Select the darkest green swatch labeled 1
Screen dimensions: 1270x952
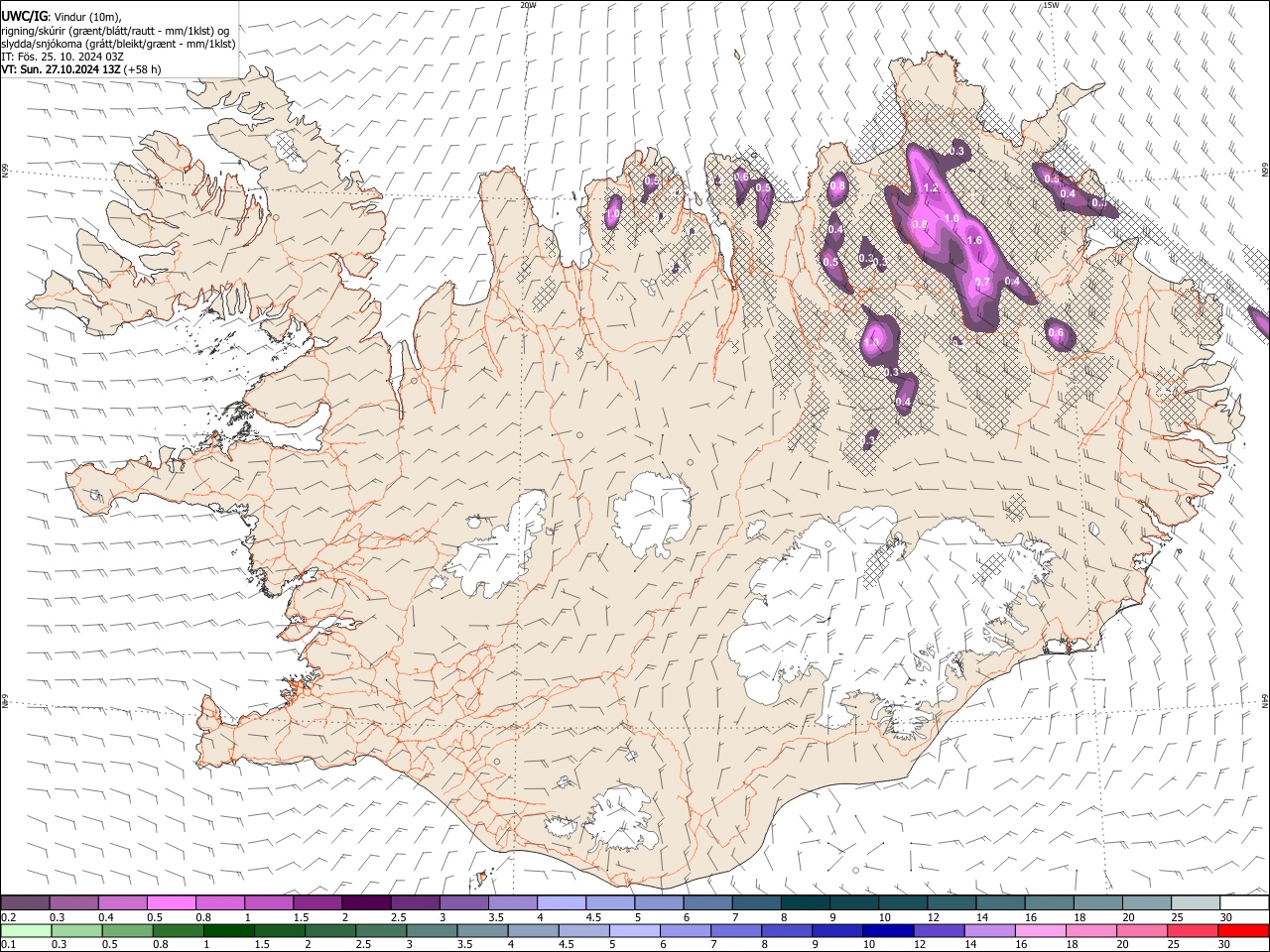point(228,930)
